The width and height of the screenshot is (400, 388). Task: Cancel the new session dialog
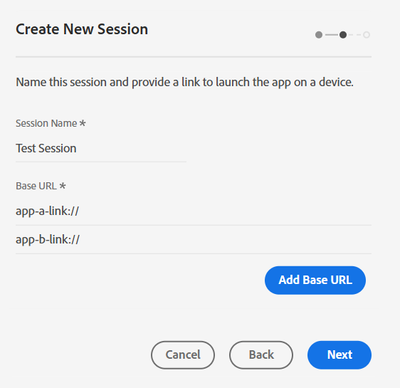pyautogui.click(x=183, y=355)
